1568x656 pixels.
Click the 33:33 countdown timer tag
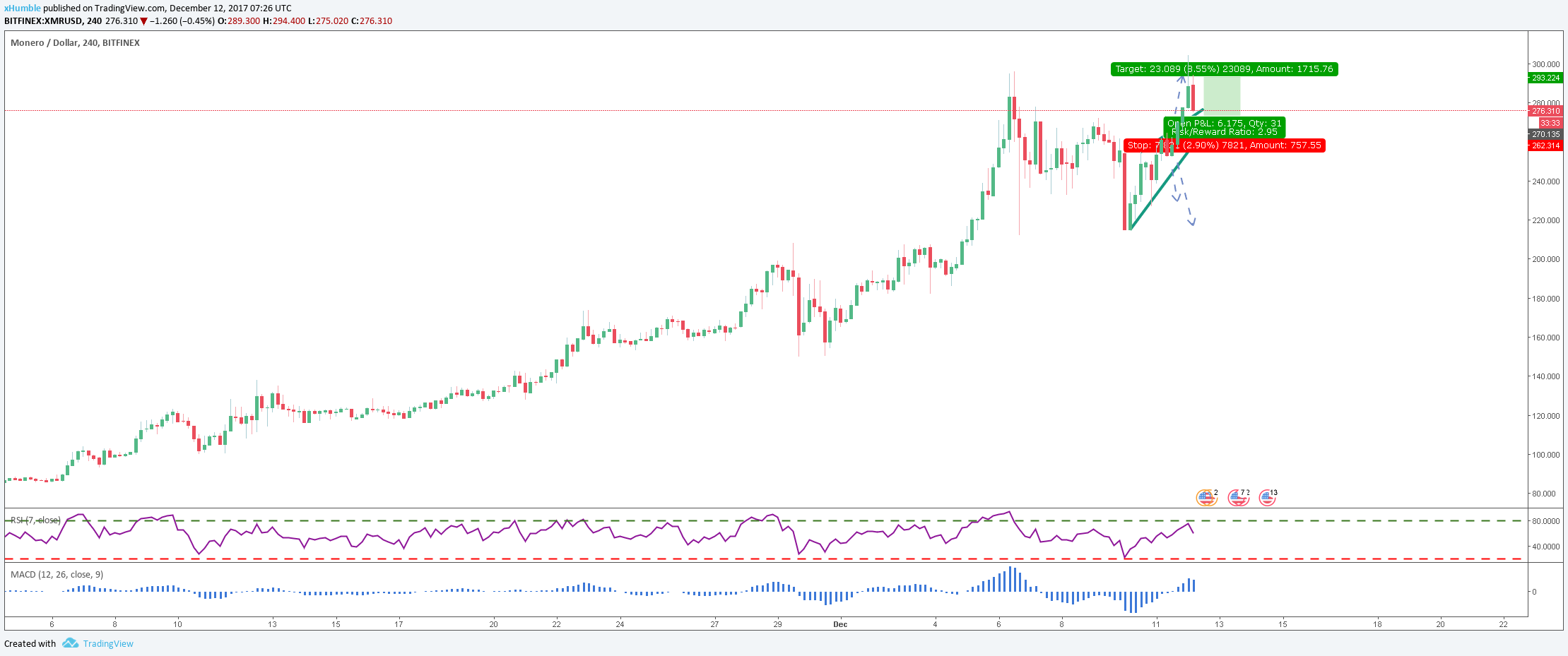(1550, 123)
